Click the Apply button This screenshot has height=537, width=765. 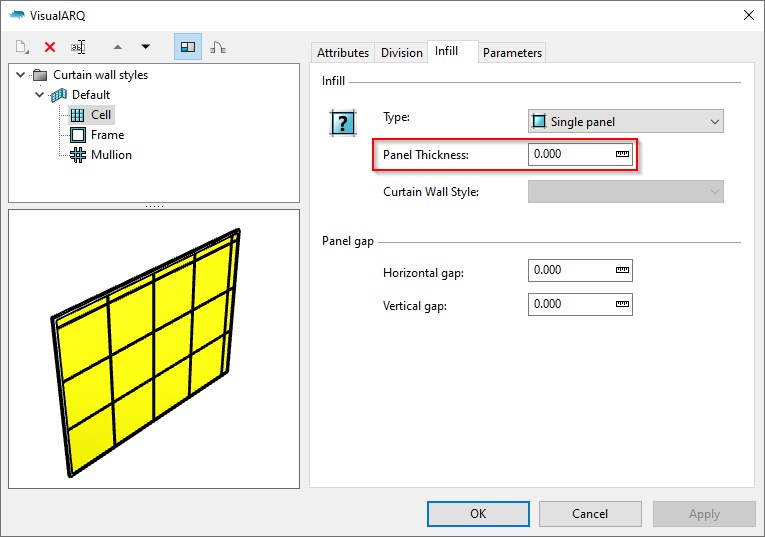[x=704, y=514]
